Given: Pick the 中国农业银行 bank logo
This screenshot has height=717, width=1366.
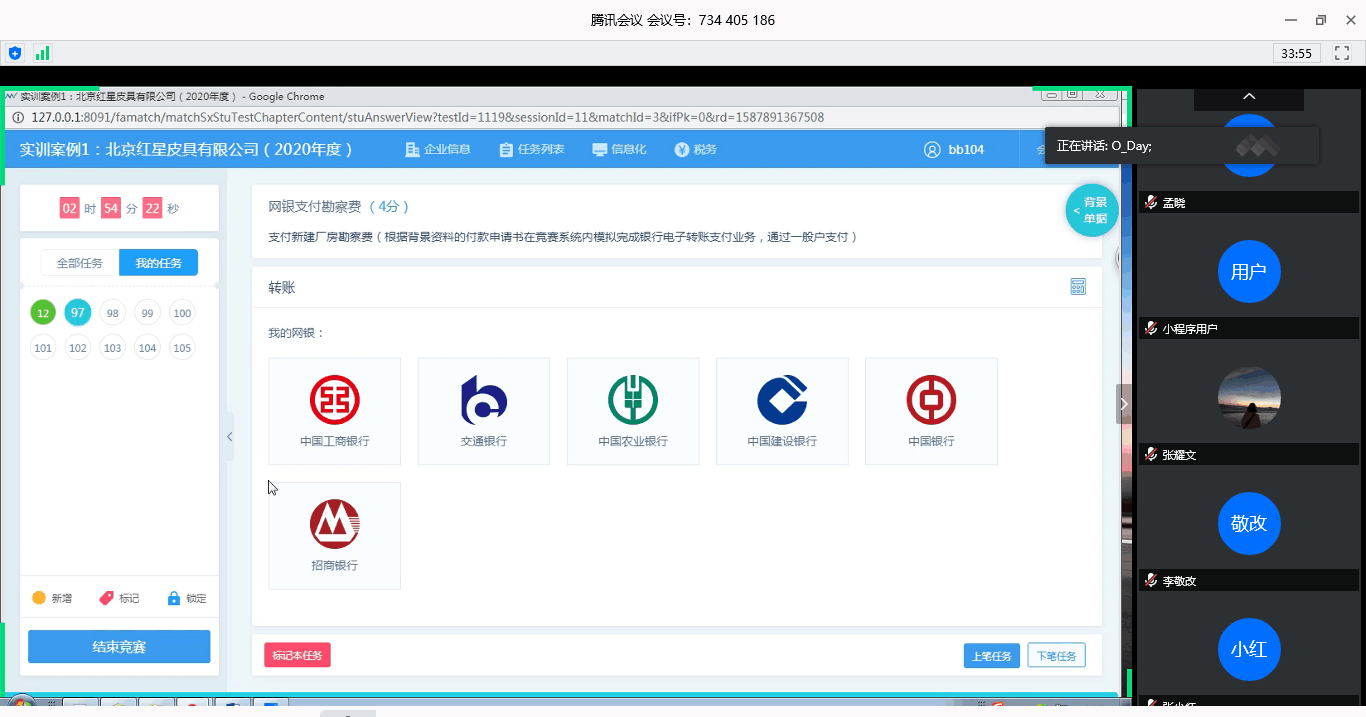Looking at the screenshot, I should pos(633,401).
